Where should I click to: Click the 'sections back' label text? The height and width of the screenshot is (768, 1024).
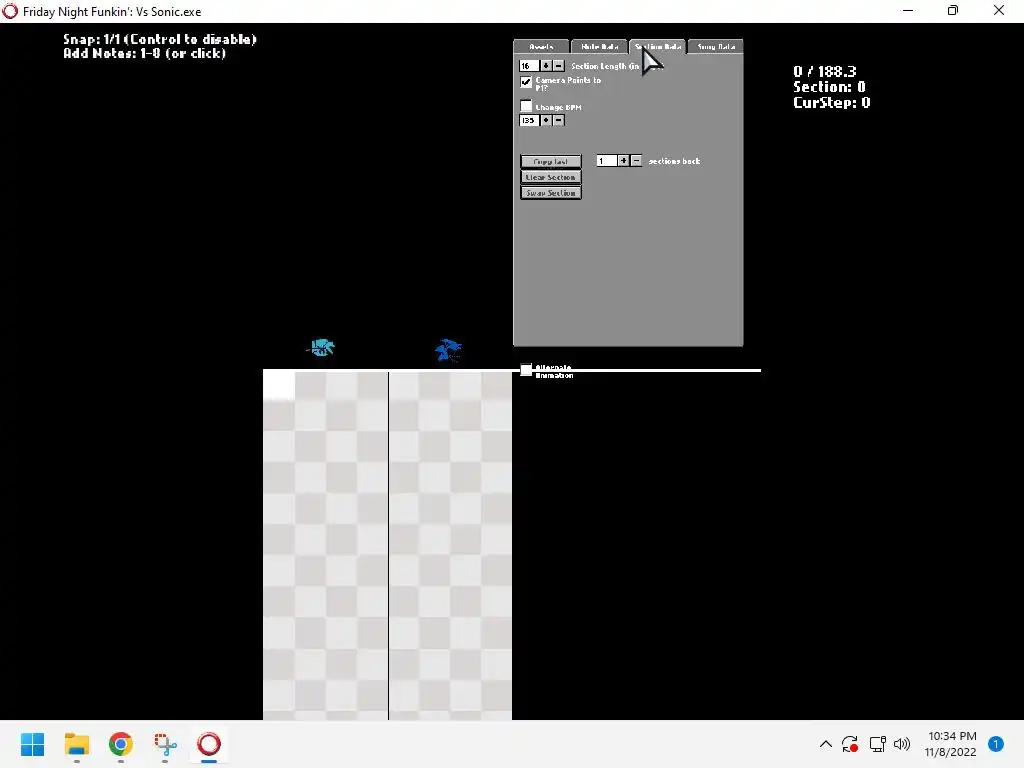click(x=674, y=161)
